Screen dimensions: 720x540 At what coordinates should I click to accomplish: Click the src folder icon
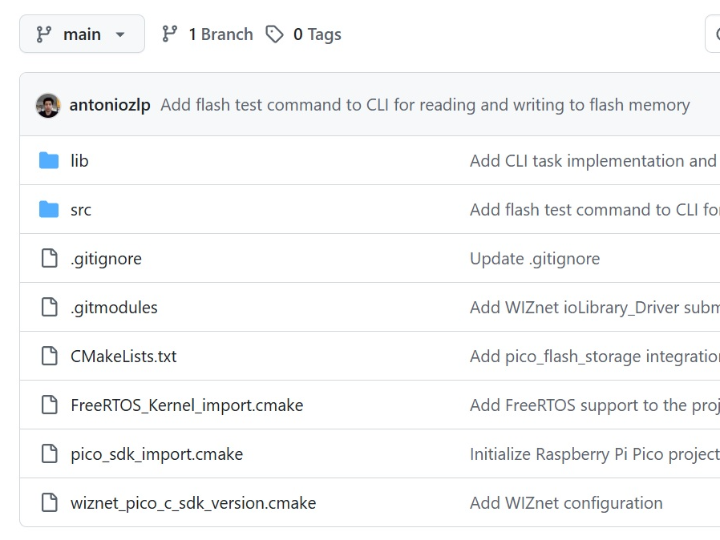[x=49, y=209]
